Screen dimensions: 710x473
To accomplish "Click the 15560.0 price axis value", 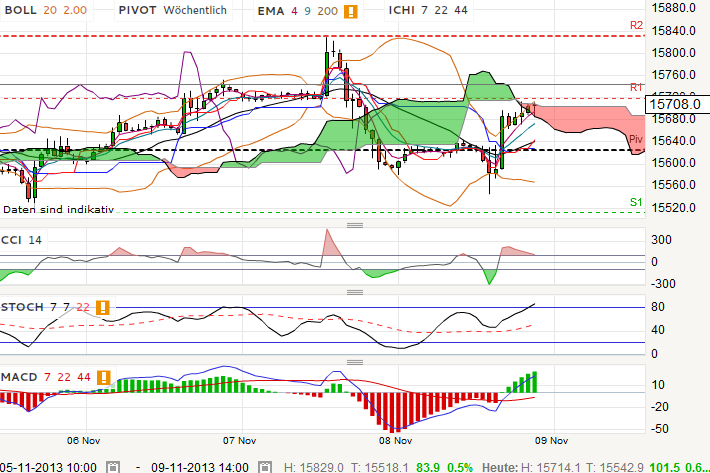I will click(x=673, y=185).
